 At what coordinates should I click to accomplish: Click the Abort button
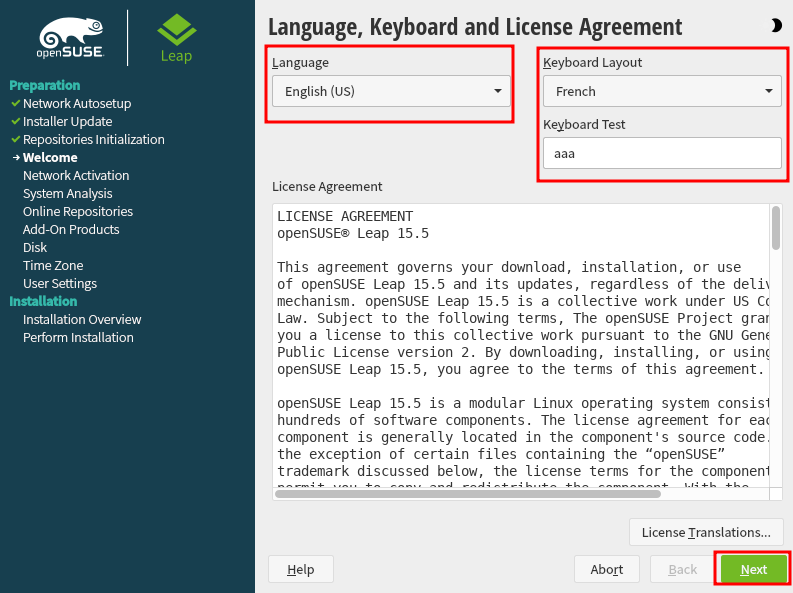(x=606, y=569)
